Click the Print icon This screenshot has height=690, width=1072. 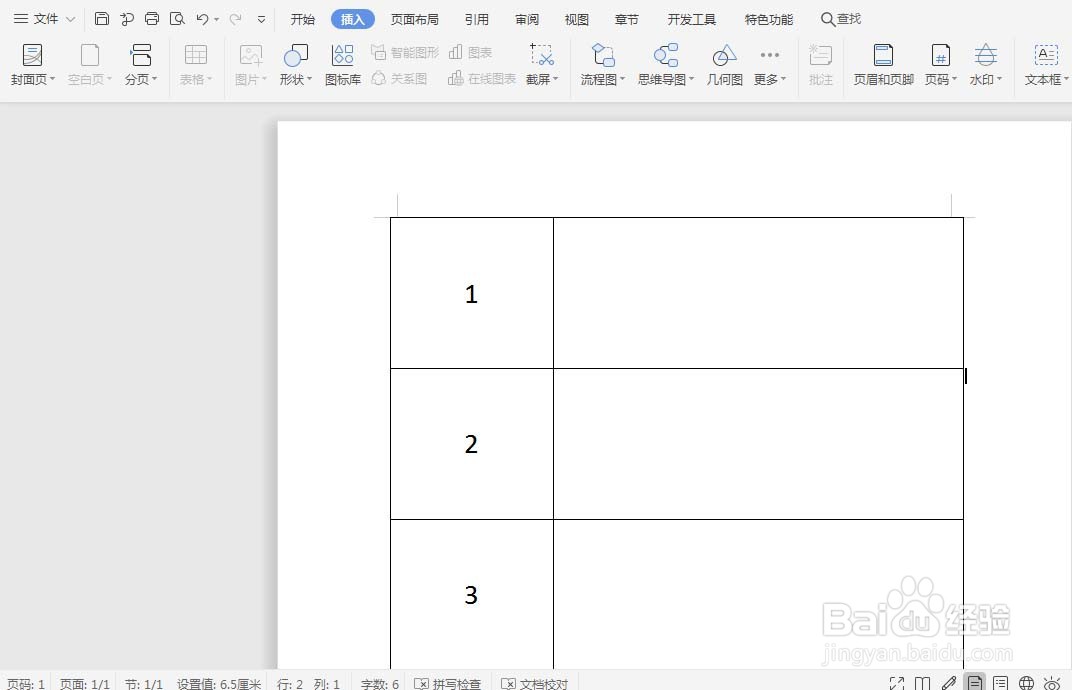[152, 19]
